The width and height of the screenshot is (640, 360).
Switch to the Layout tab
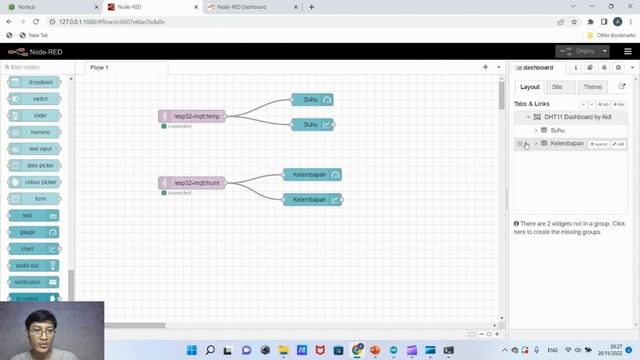pyautogui.click(x=530, y=87)
